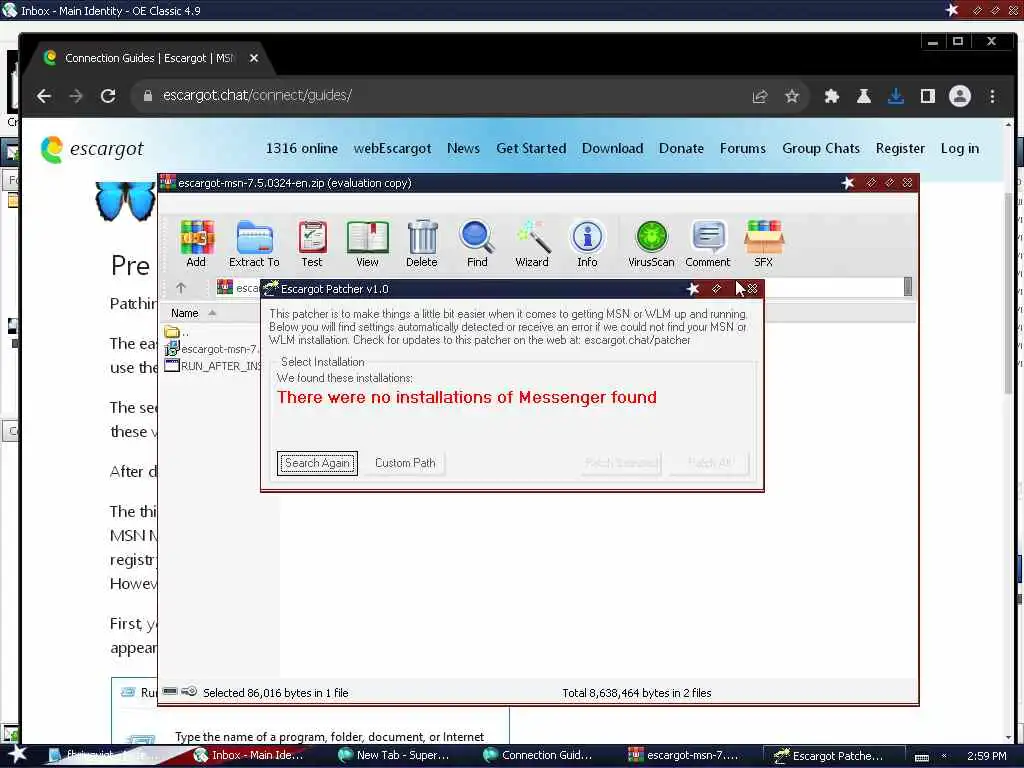Open Get Started nav link
The width and height of the screenshot is (1024, 768).
531,148
